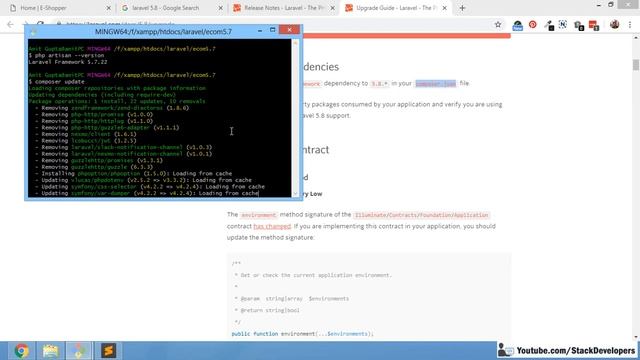The image size is (640, 360).
Task: Click the blue extension icon left of Pinterest
Action: pos(518,25)
